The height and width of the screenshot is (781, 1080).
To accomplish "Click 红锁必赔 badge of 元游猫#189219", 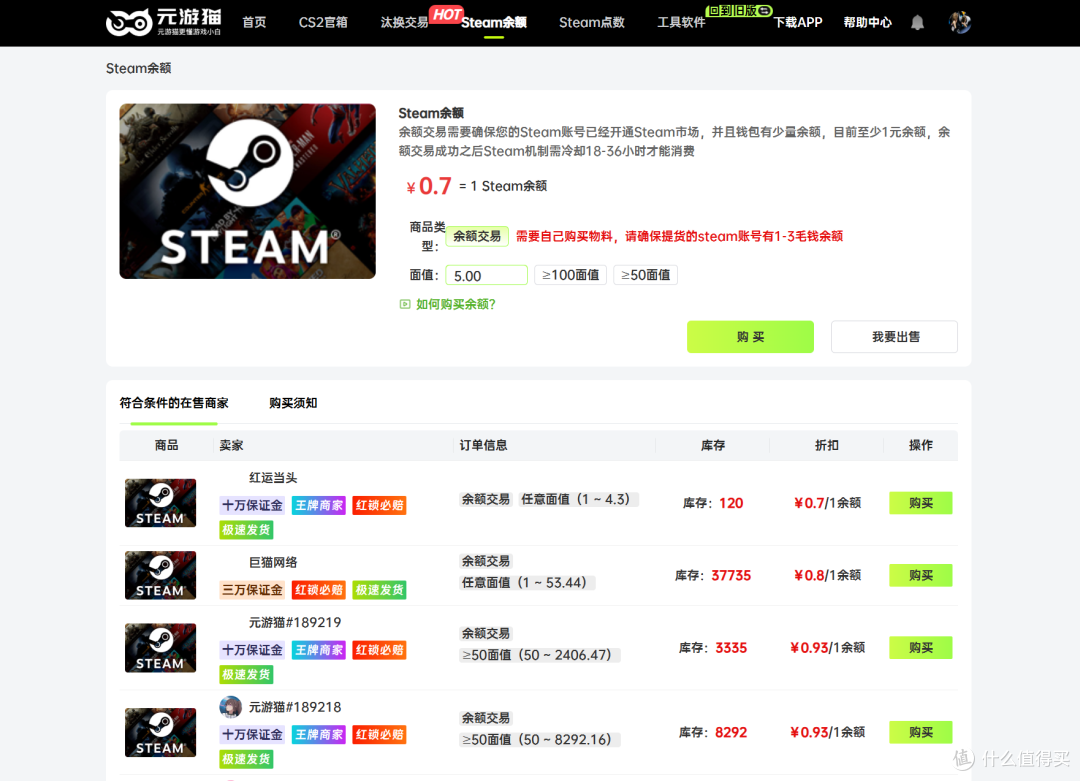I will pyautogui.click(x=380, y=649).
